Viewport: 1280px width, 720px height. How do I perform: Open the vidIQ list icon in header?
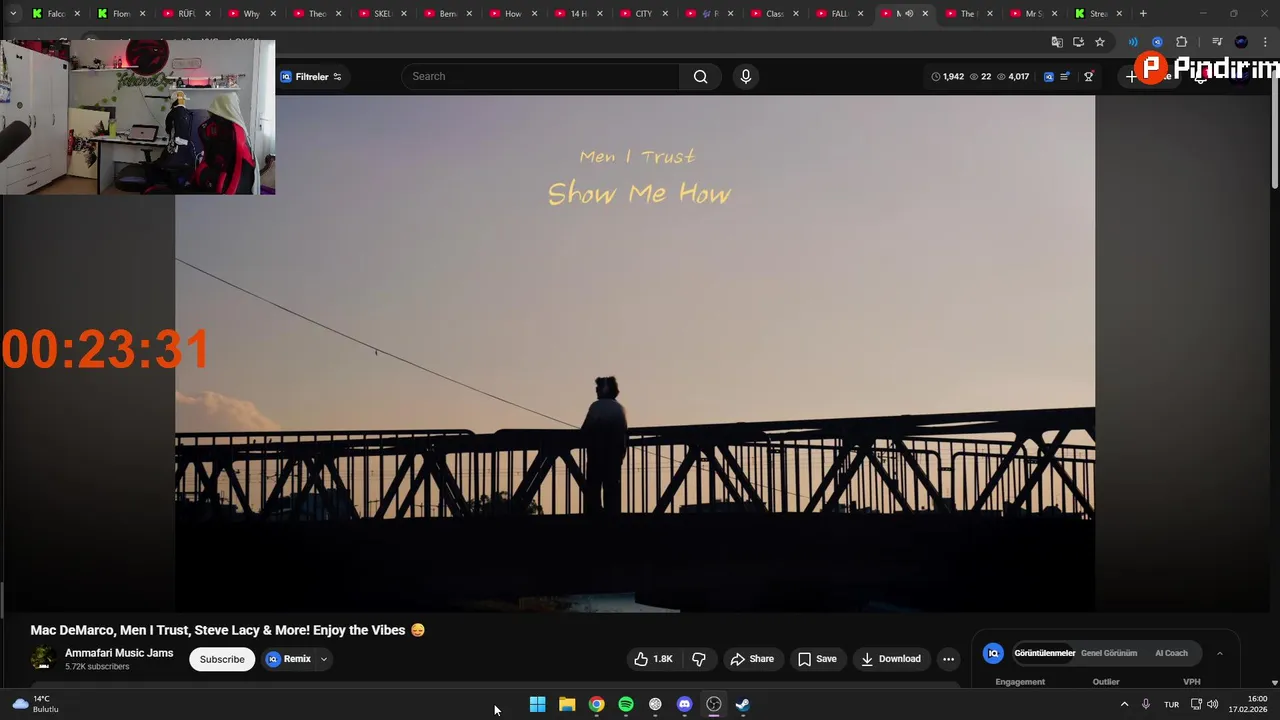pos(1065,77)
